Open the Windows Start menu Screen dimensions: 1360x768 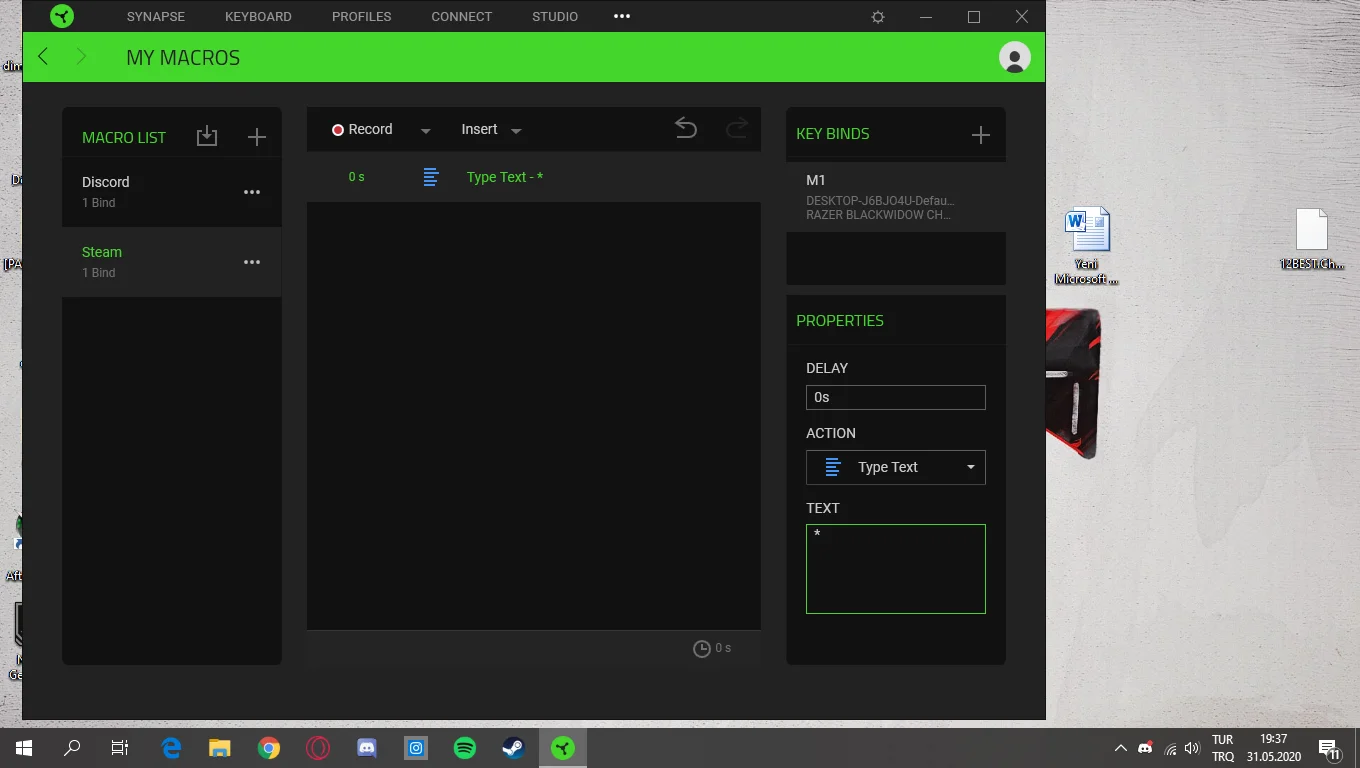coord(24,748)
